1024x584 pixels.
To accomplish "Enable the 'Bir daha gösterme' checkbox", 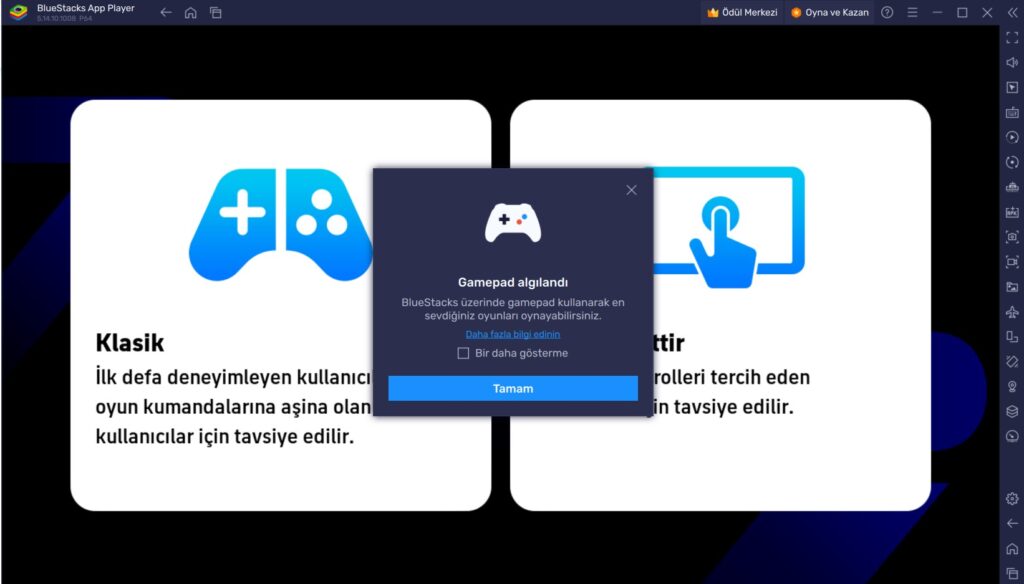I will click(x=463, y=353).
